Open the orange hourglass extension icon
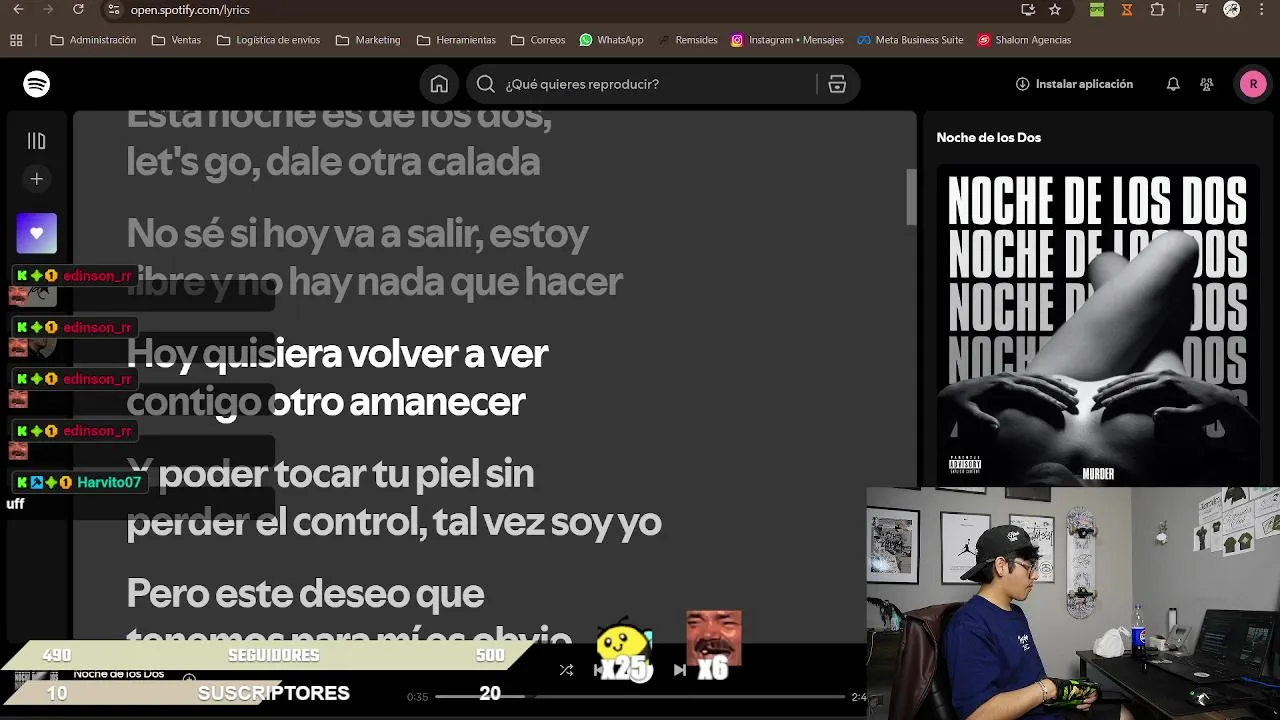Viewport: 1280px width, 720px height. [1127, 10]
